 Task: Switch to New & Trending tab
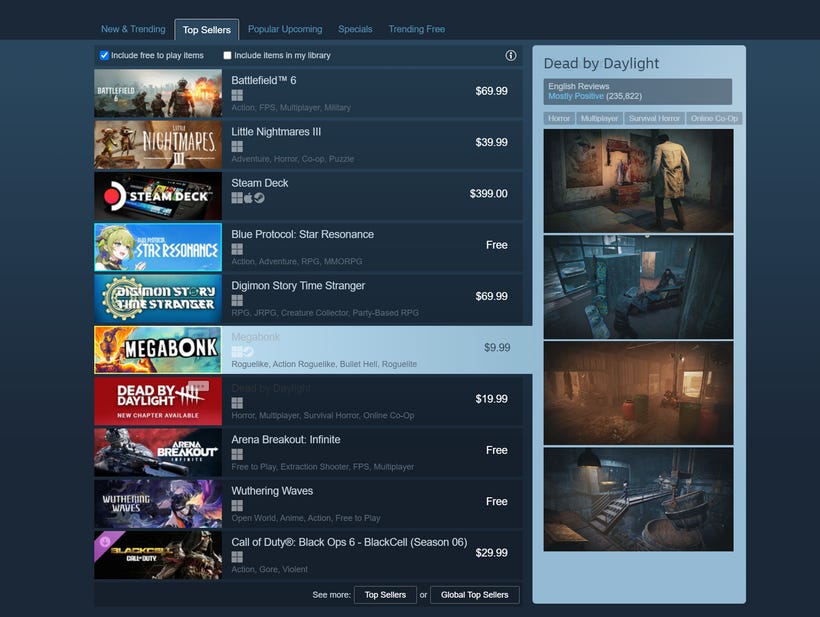point(133,29)
